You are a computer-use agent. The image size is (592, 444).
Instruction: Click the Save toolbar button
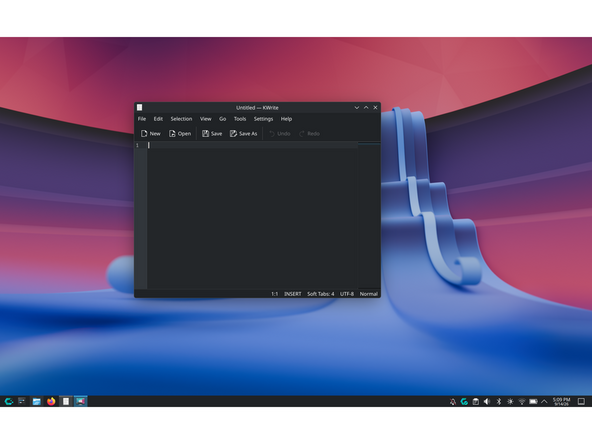coord(212,134)
